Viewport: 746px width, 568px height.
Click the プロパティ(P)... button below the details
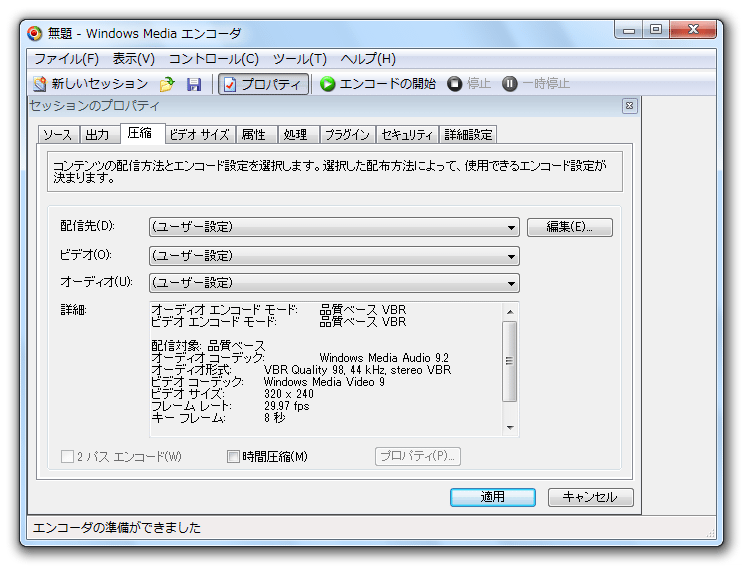pos(418,456)
